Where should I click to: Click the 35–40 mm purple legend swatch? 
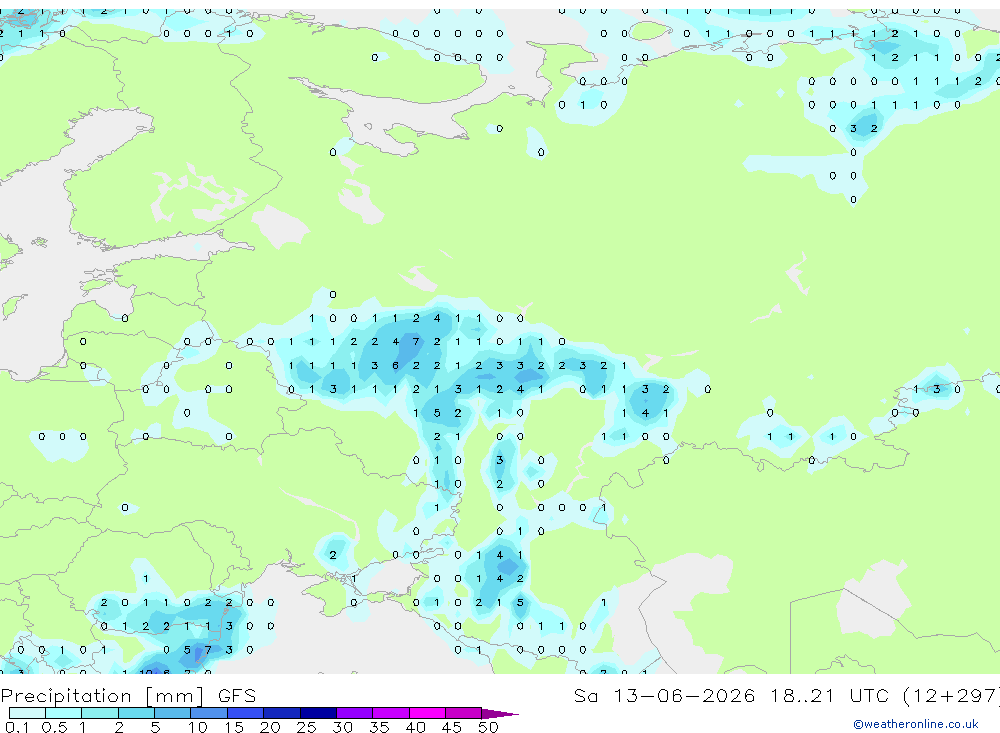coord(391,713)
